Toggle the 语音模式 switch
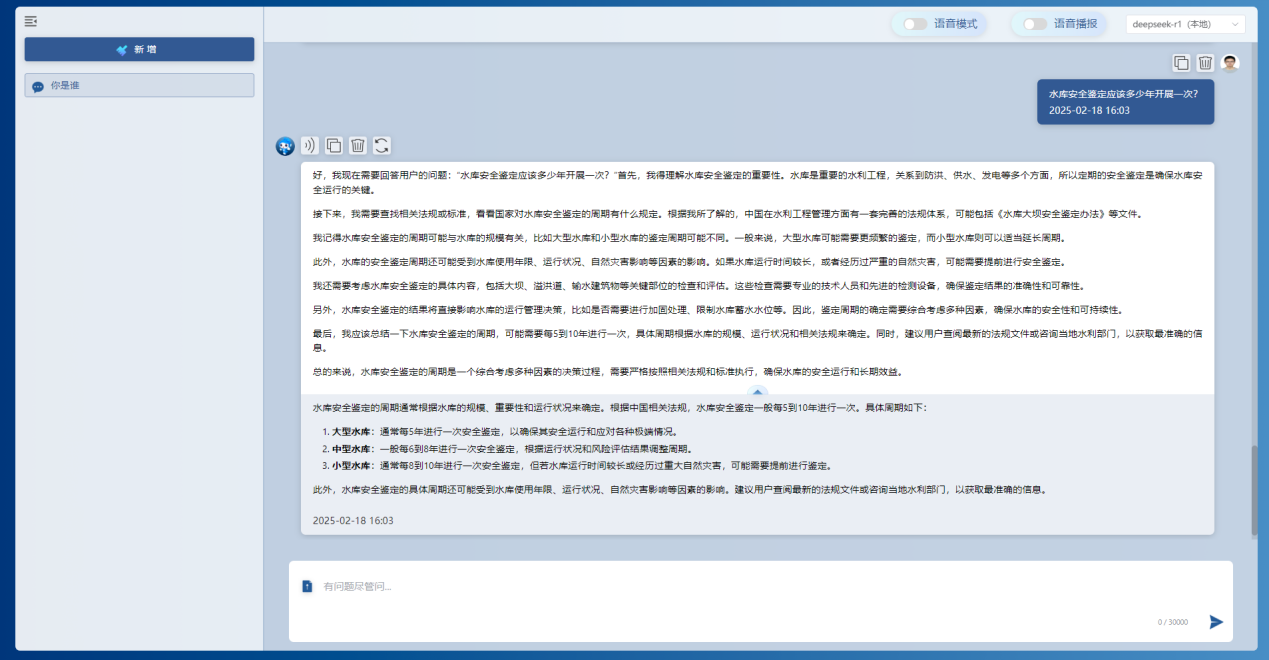This screenshot has width=1269, height=660. pos(915,24)
